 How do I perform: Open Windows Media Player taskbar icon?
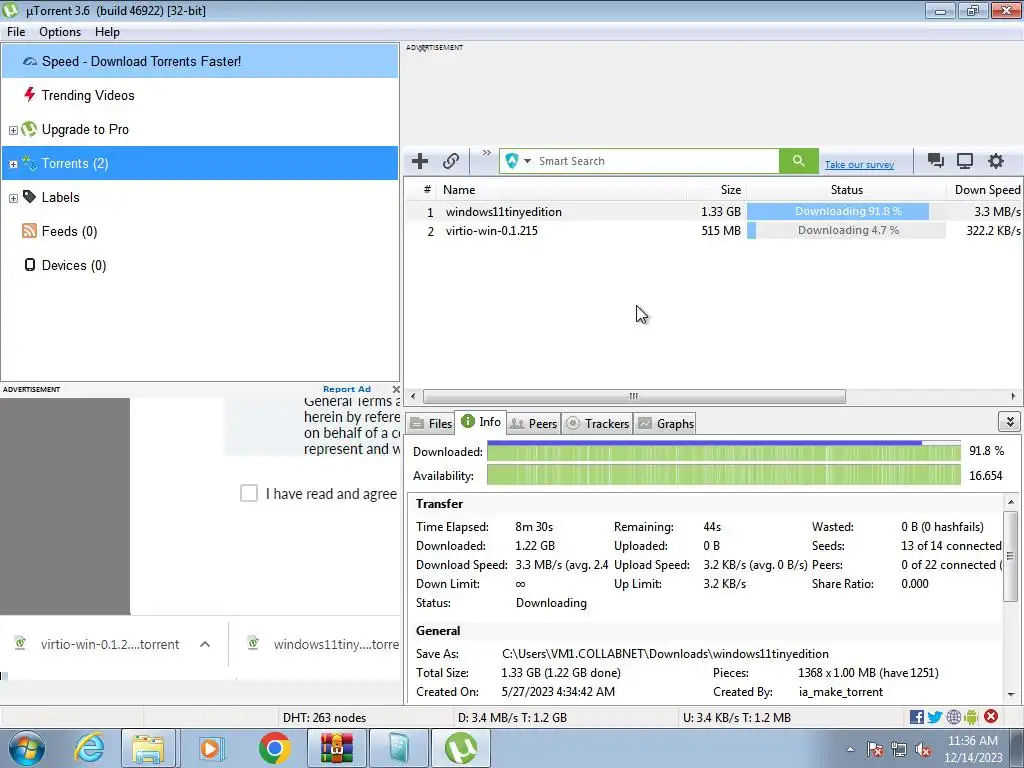[211, 748]
